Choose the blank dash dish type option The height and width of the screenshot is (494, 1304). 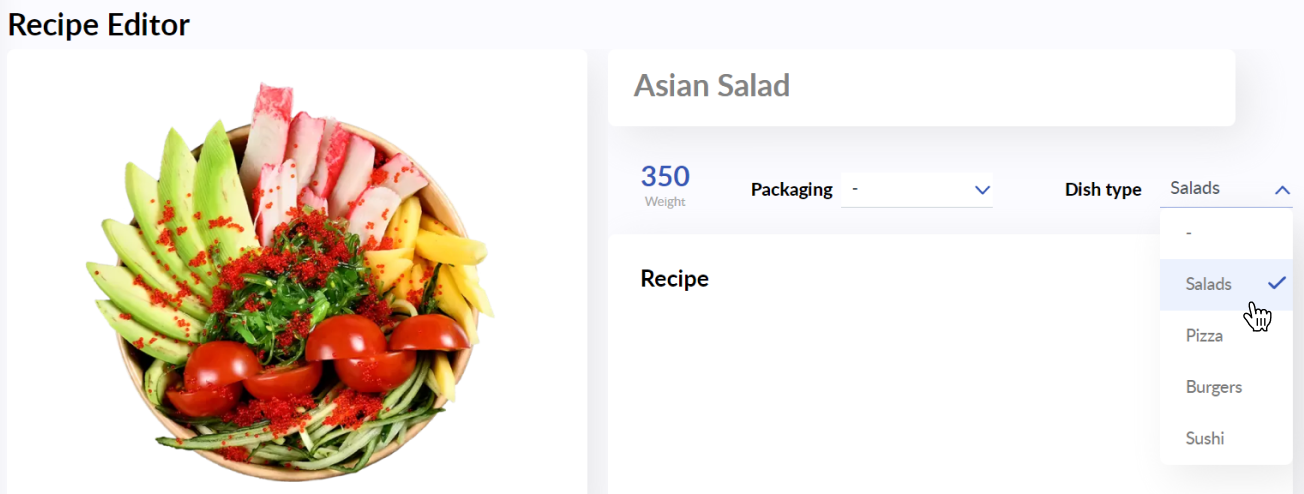click(x=1226, y=232)
